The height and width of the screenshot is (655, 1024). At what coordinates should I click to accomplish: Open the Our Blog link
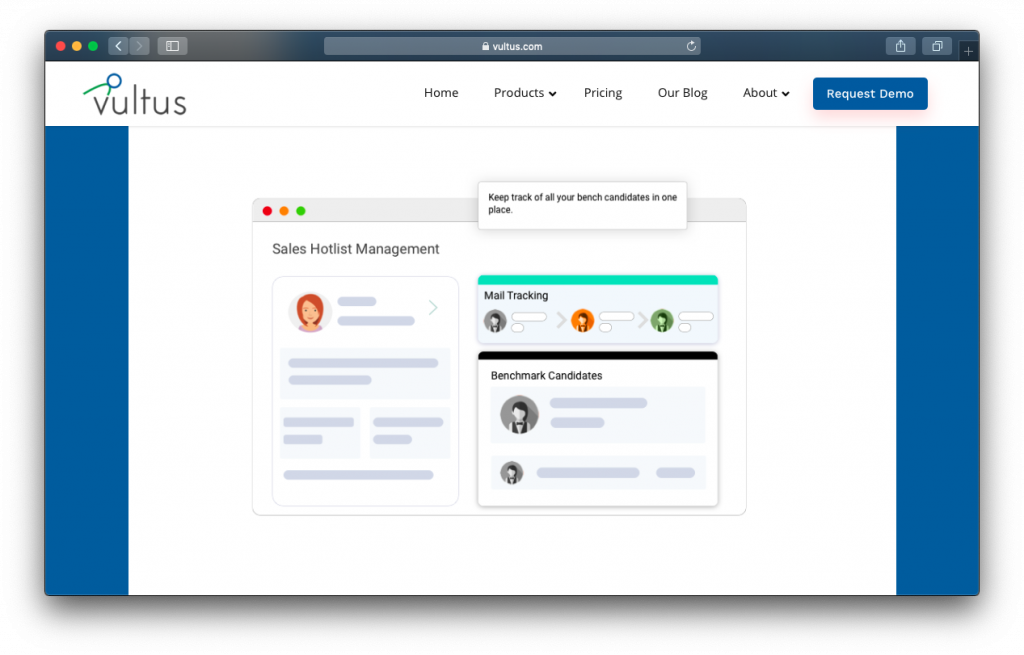tap(682, 93)
